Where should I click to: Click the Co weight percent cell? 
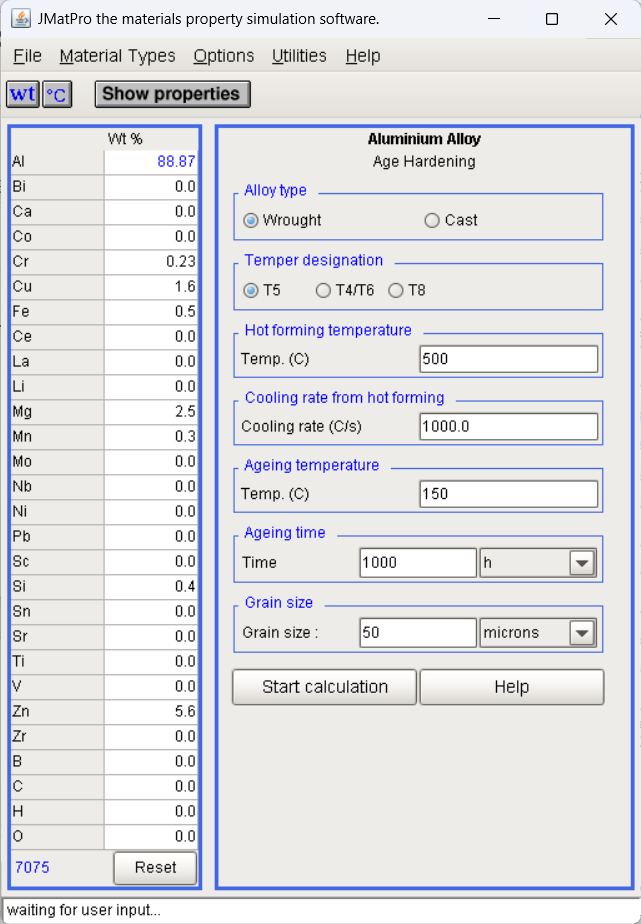tap(151, 237)
